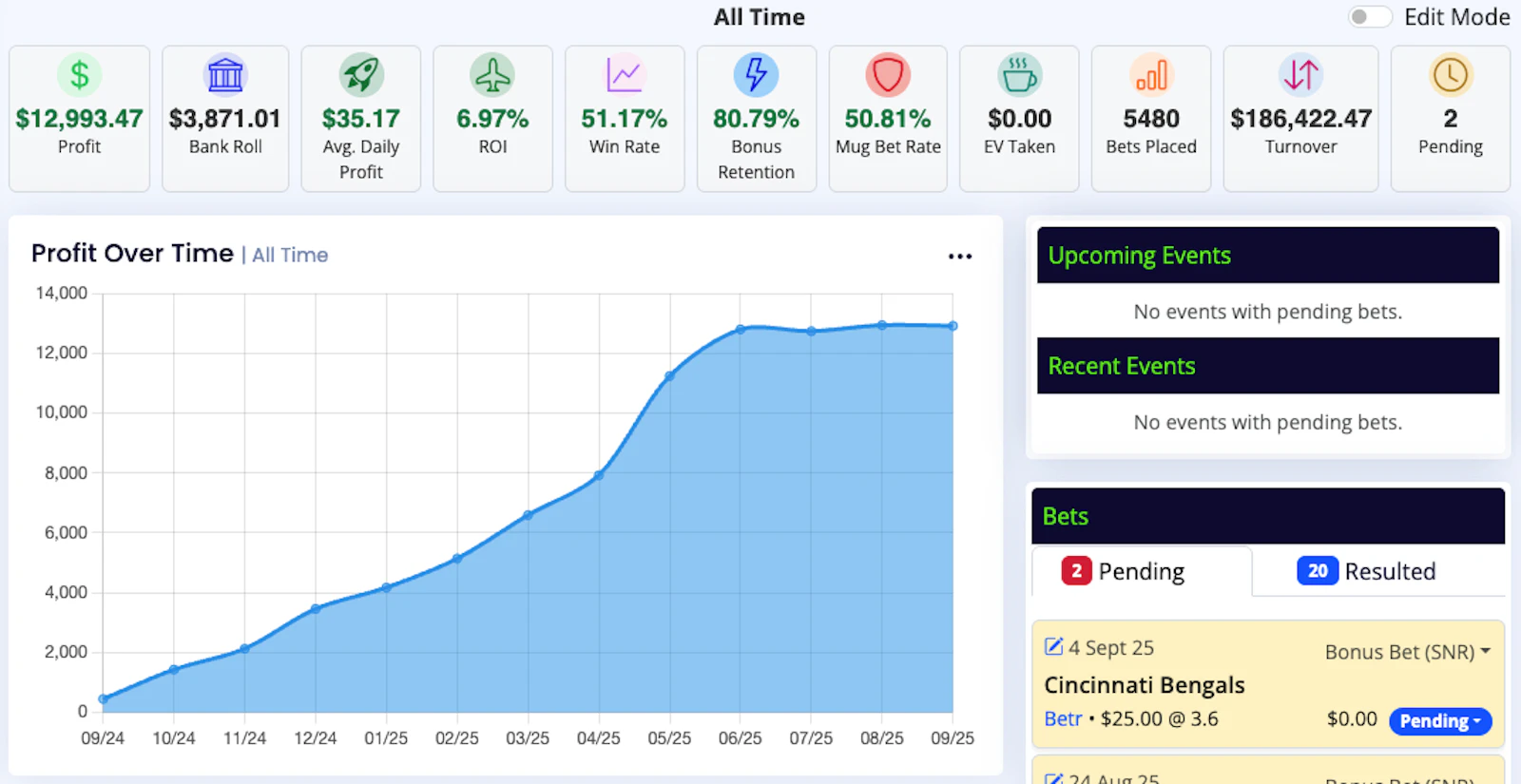Click the airplane ROI icon
Viewport: 1521px width, 784px height.
point(492,75)
